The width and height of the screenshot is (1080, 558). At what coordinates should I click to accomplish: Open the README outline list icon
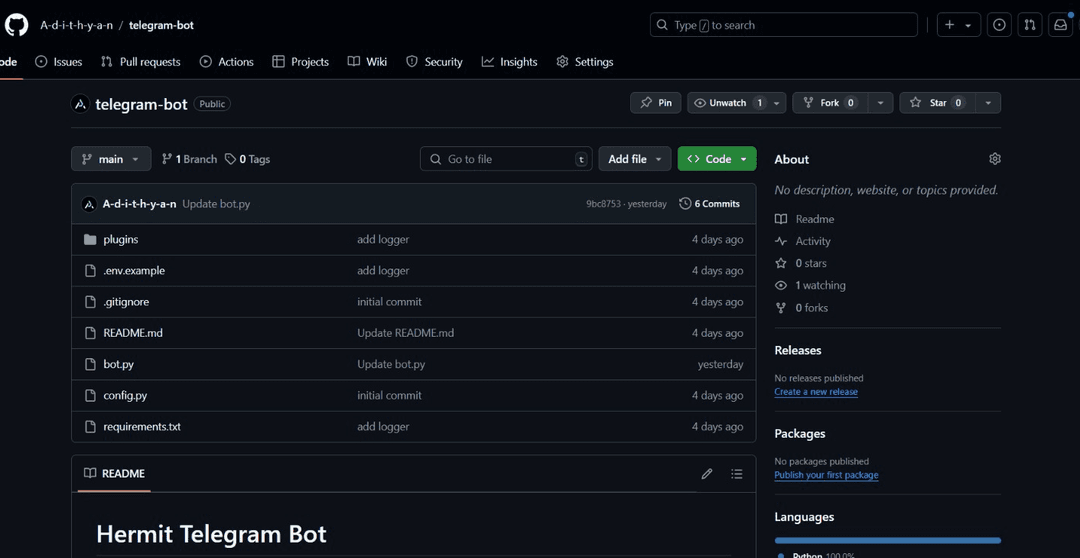(x=737, y=474)
